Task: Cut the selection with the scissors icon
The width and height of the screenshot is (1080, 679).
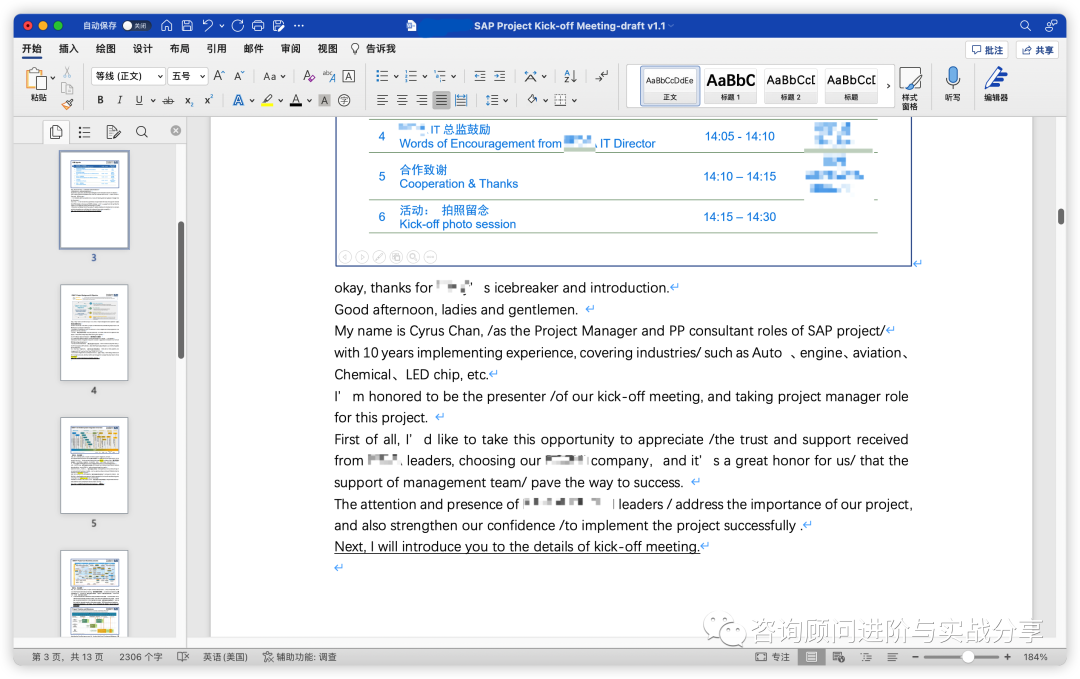Action: coord(67,72)
